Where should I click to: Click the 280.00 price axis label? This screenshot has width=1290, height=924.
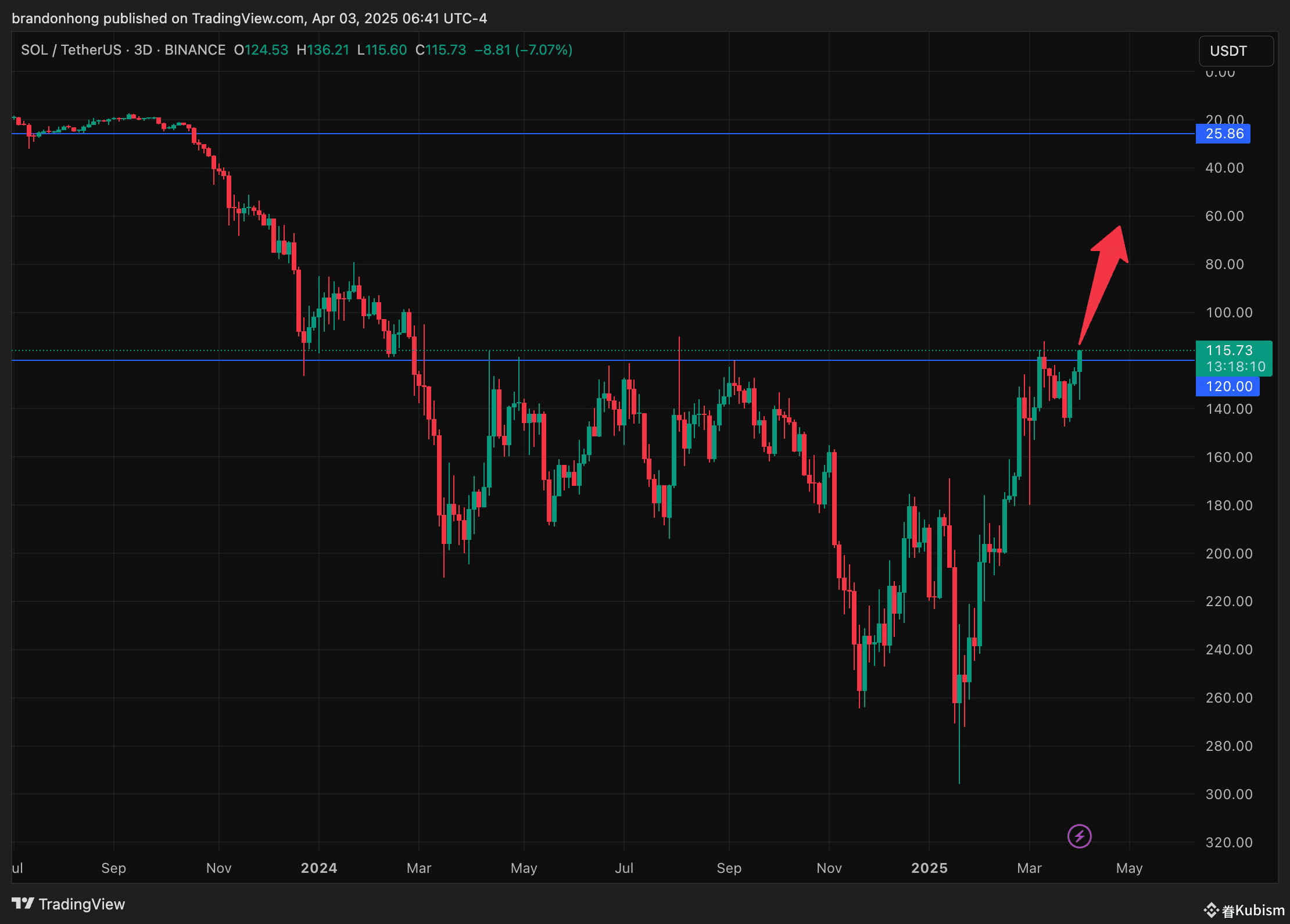click(x=1229, y=746)
